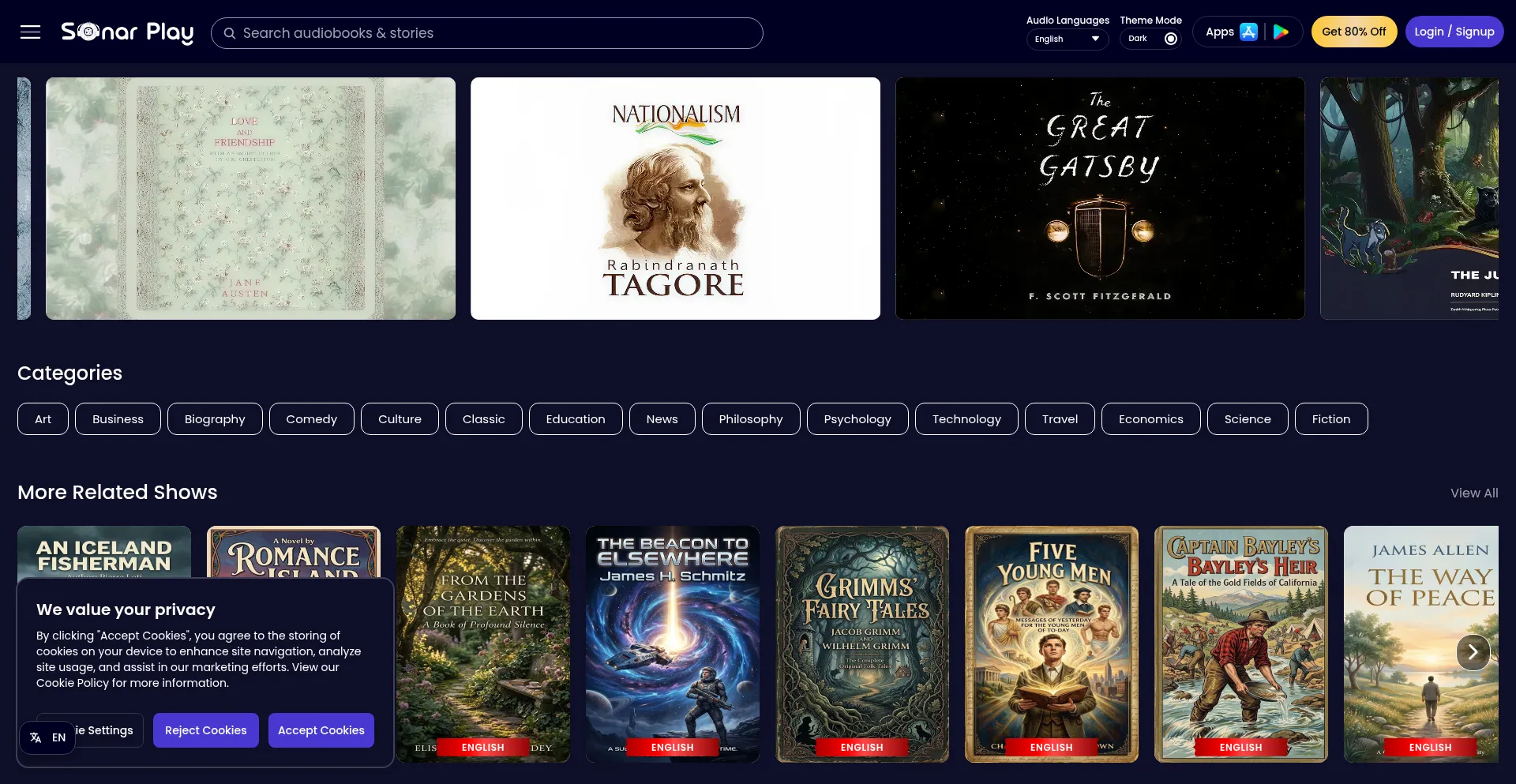Click the We value your privacy heading
Screen dimensions: 1516x784
tap(126, 610)
